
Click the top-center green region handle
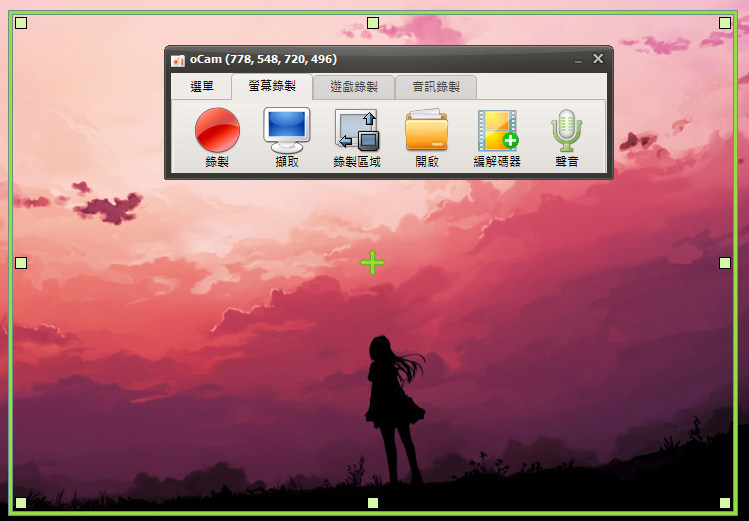(x=373, y=23)
